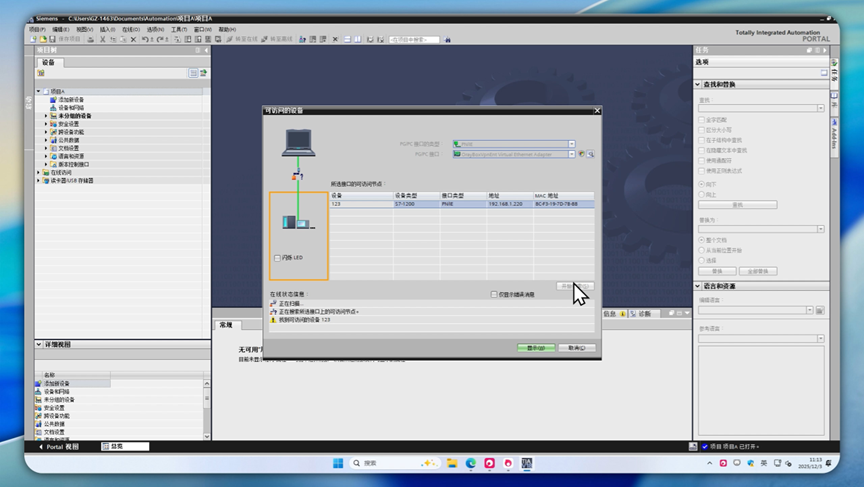Select the 向上 radio button
Screen dimensions: 864x487
point(702,195)
